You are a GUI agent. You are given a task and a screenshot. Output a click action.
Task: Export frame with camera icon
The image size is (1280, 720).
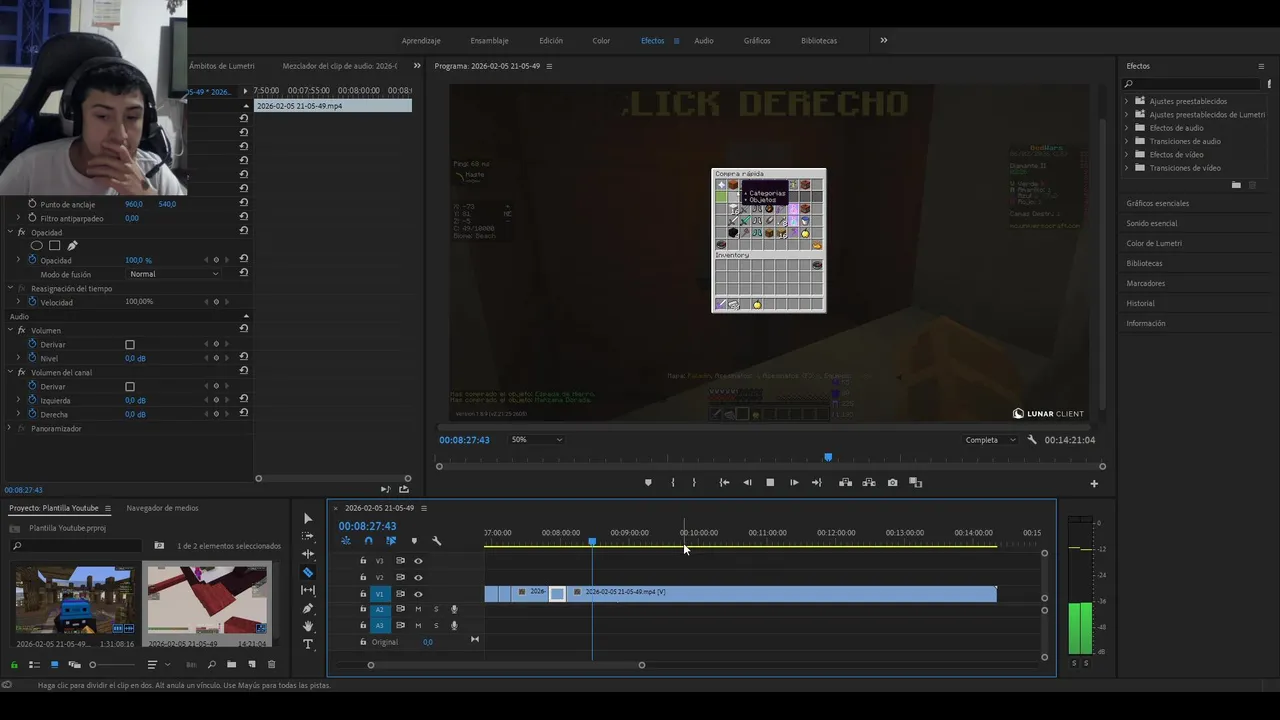[x=892, y=483]
